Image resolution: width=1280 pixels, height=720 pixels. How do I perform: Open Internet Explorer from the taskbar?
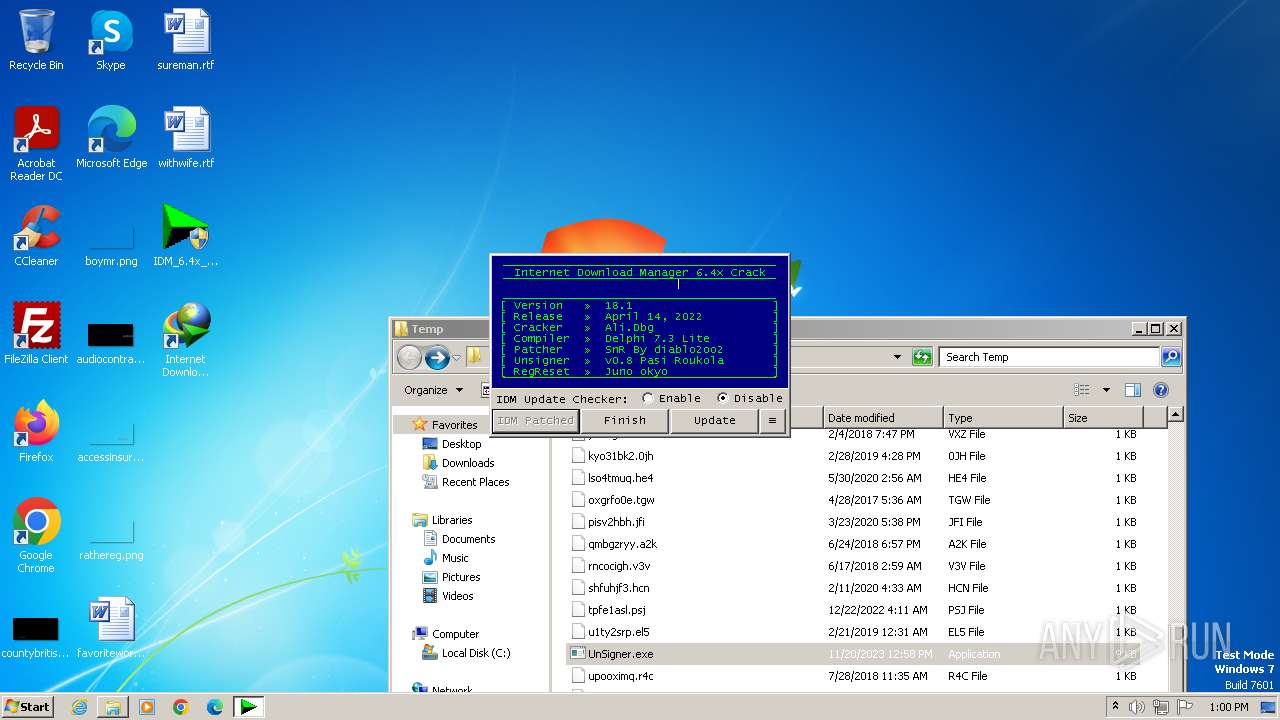pyautogui.click(x=79, y=707)
